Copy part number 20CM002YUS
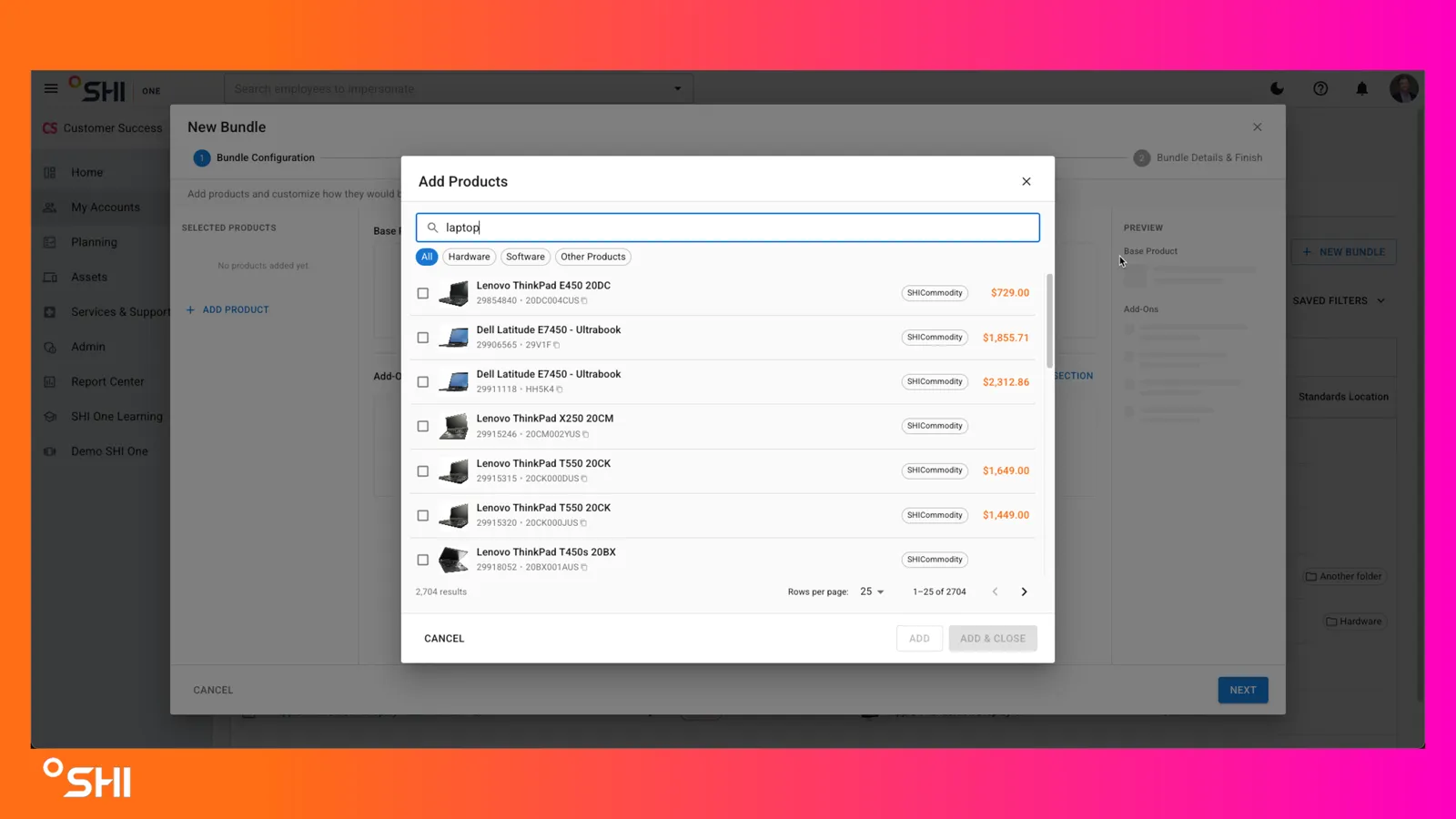1456x819 pixels. pos(585,435)
